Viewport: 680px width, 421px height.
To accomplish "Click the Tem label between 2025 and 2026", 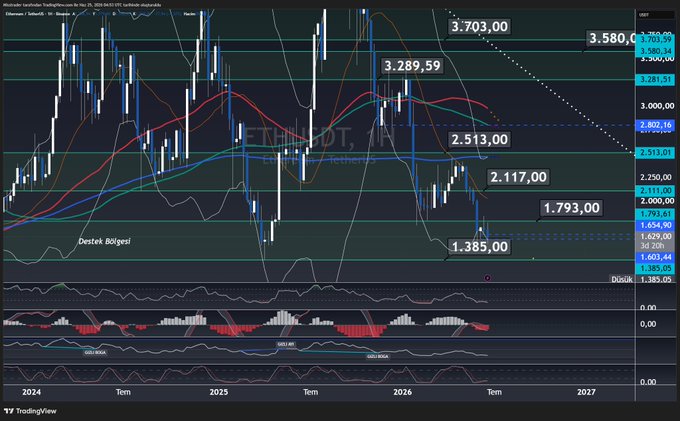I will point(311,392).
